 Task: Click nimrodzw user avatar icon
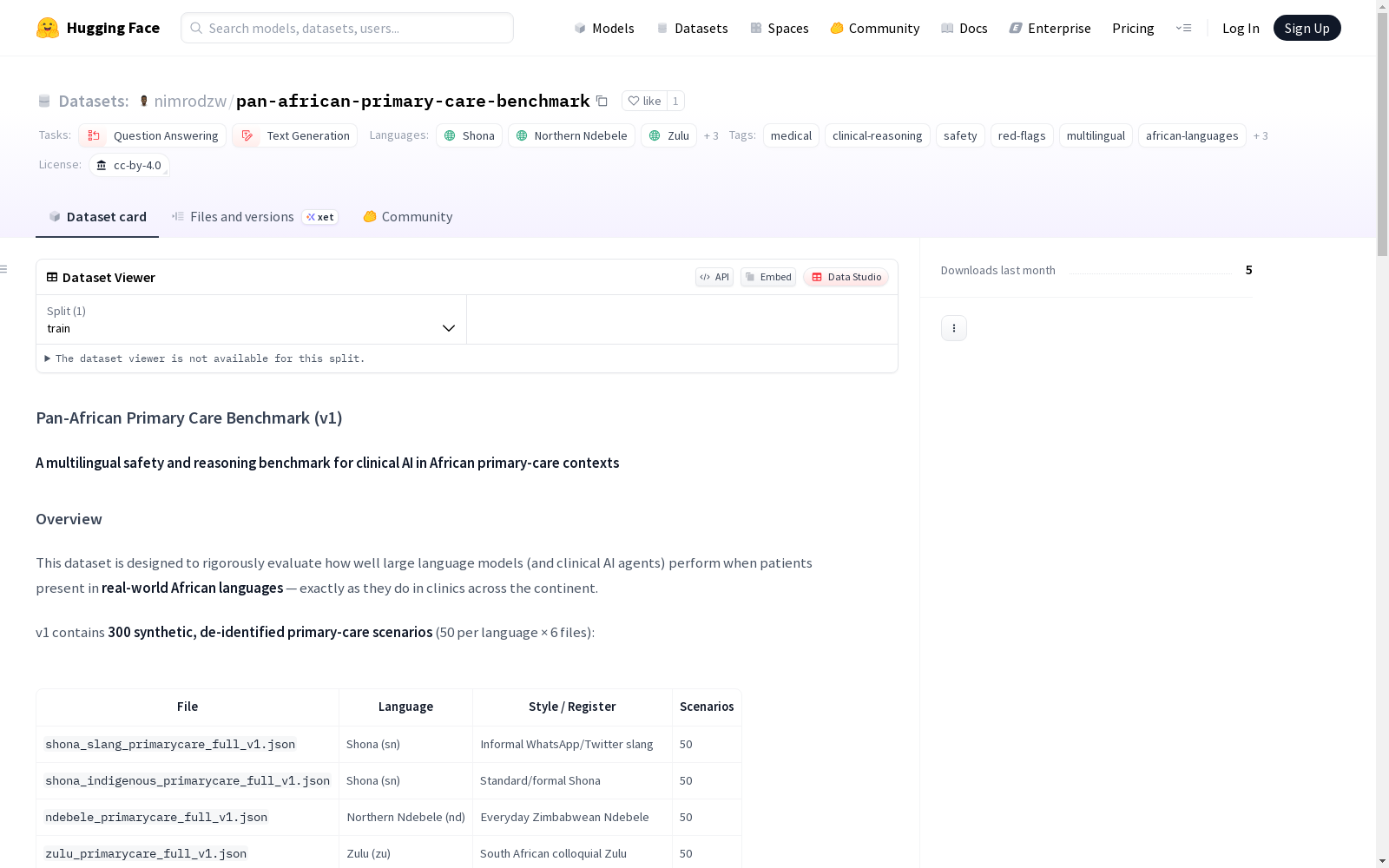(144, 102)
